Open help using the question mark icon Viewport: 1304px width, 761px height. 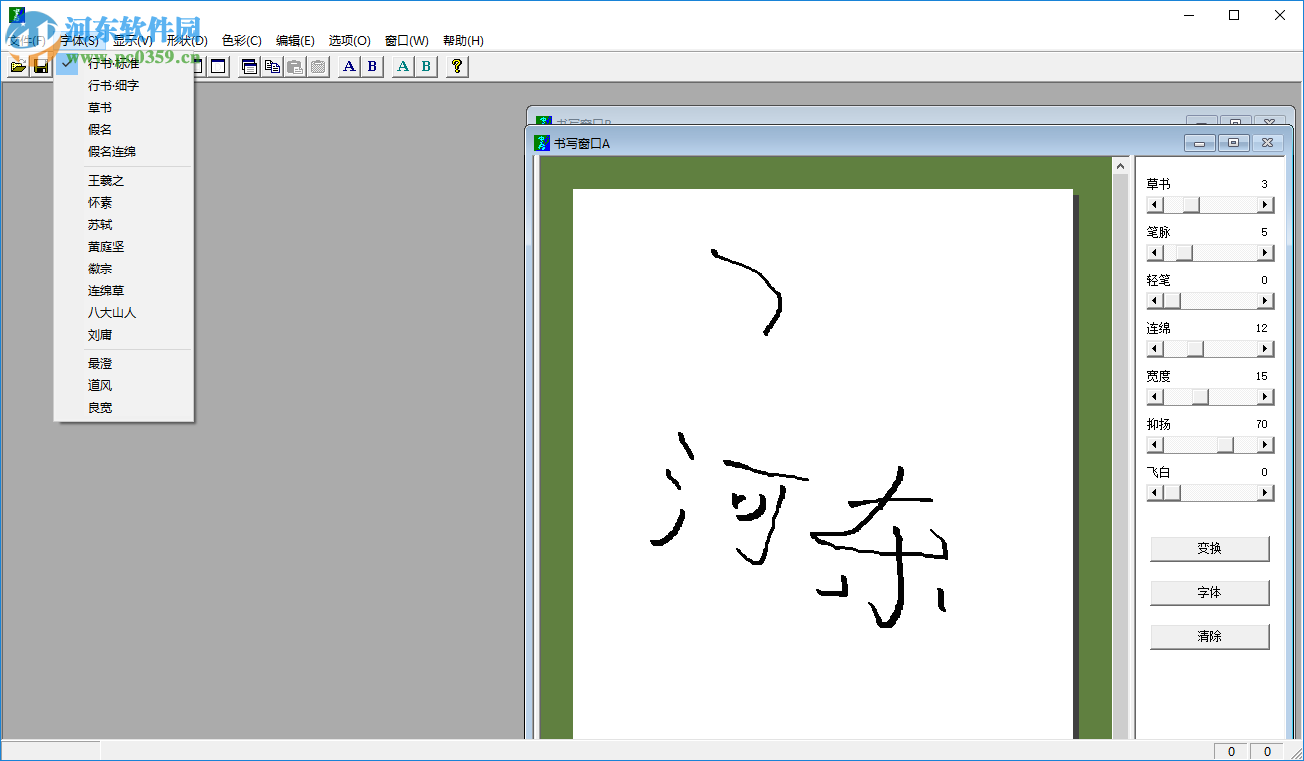click(456, 66)
